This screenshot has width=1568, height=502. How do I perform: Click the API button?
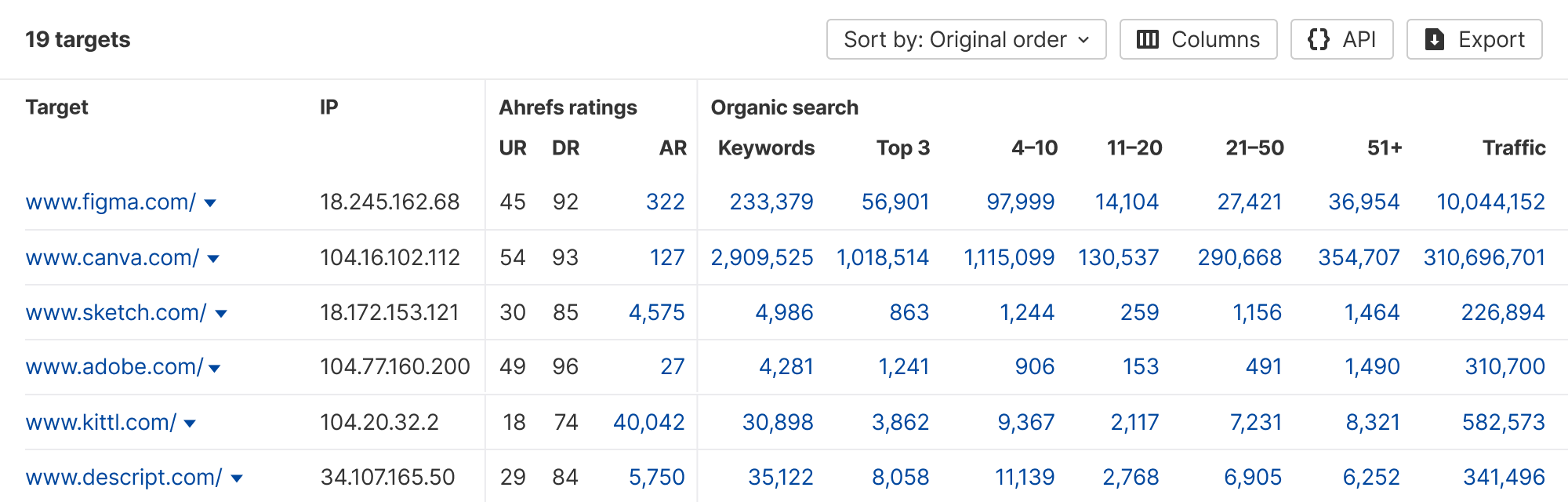tap(1342, 39)
